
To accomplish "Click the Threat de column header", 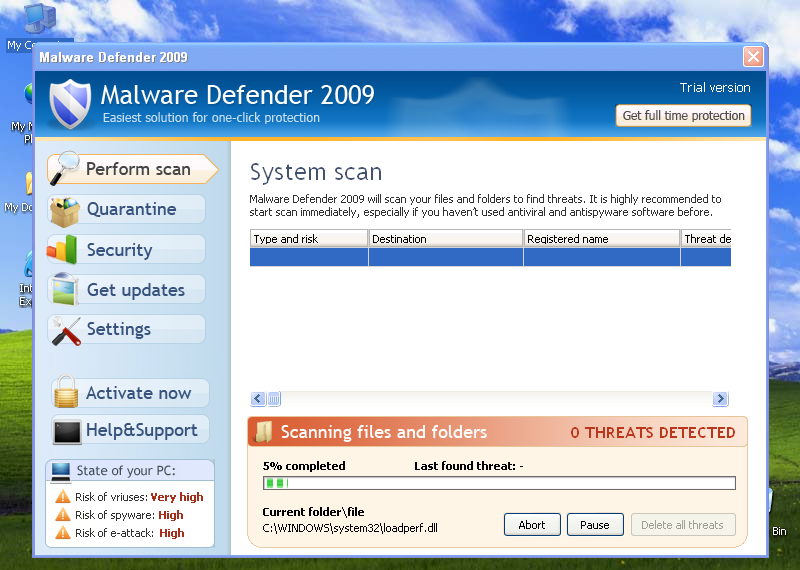I will tap(706, 238).
